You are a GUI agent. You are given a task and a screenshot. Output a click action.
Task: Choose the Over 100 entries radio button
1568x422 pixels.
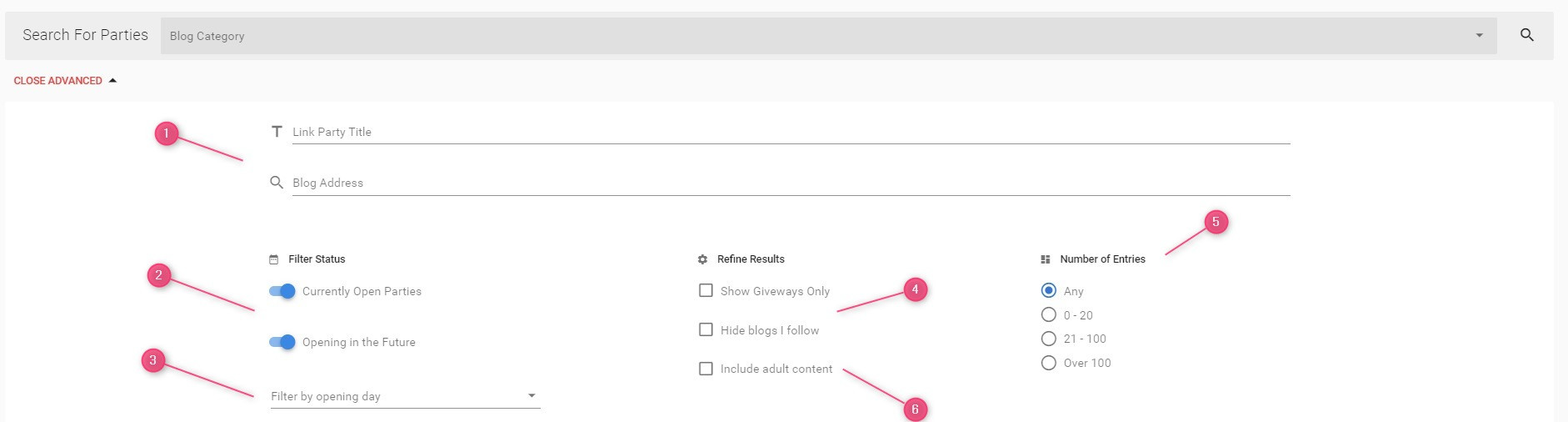tap(1049, 363)
